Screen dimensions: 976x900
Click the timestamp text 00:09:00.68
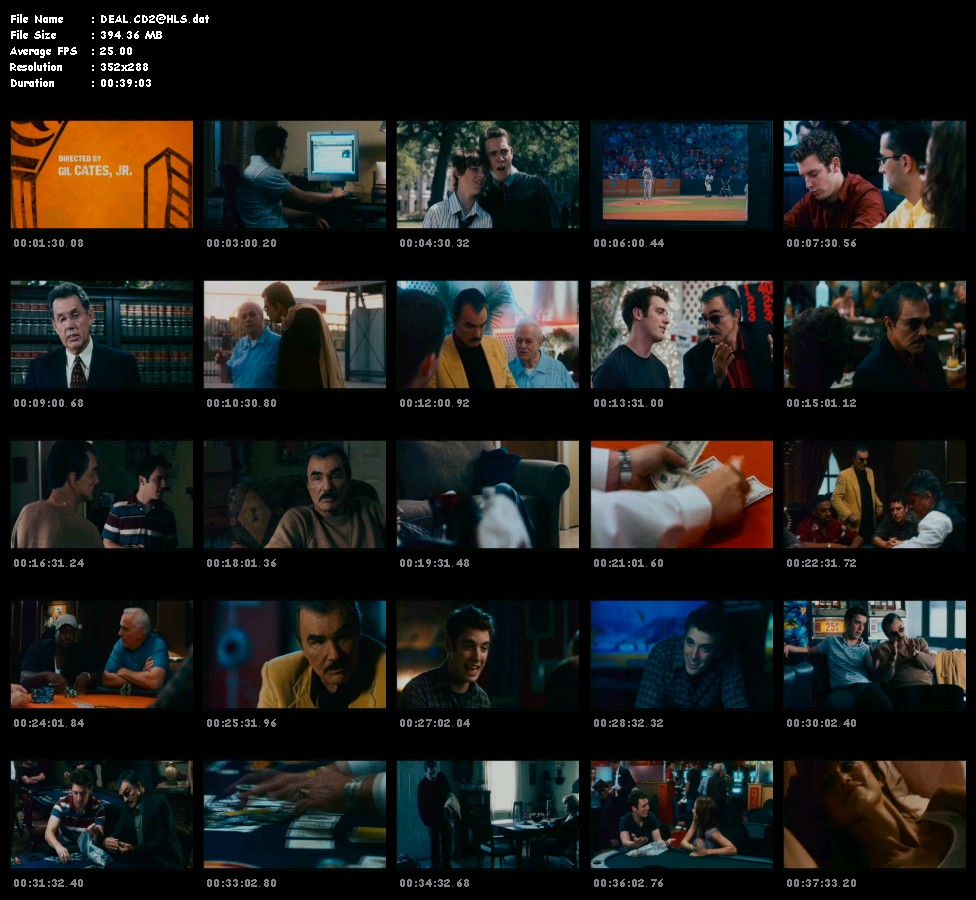[49, 403]
